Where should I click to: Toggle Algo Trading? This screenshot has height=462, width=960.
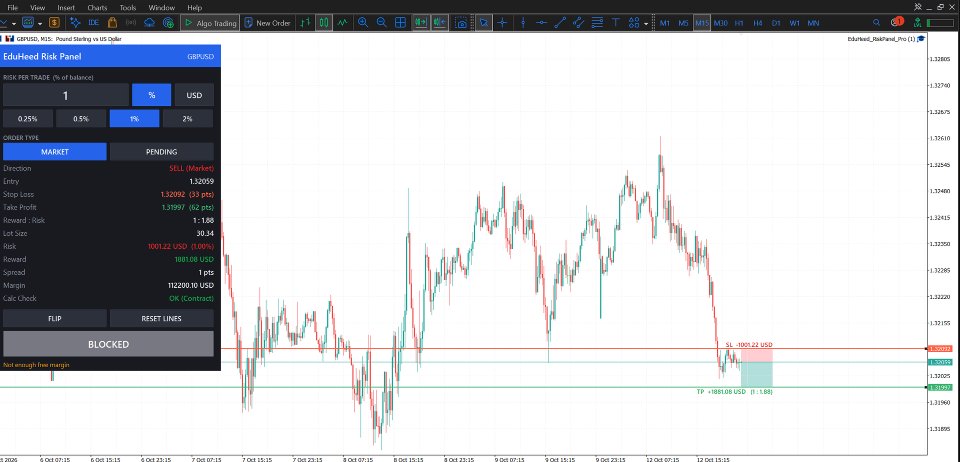point(209,23)
